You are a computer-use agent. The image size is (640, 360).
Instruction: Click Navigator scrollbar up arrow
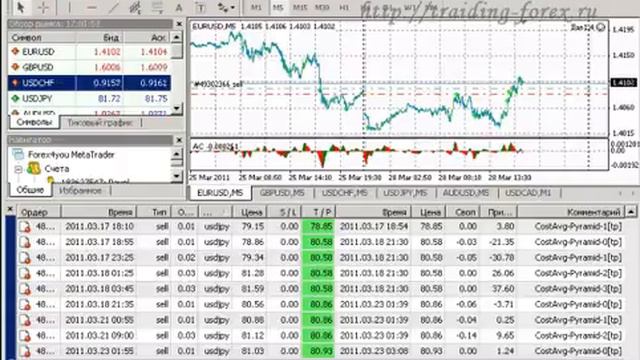[x=176, y=153]
